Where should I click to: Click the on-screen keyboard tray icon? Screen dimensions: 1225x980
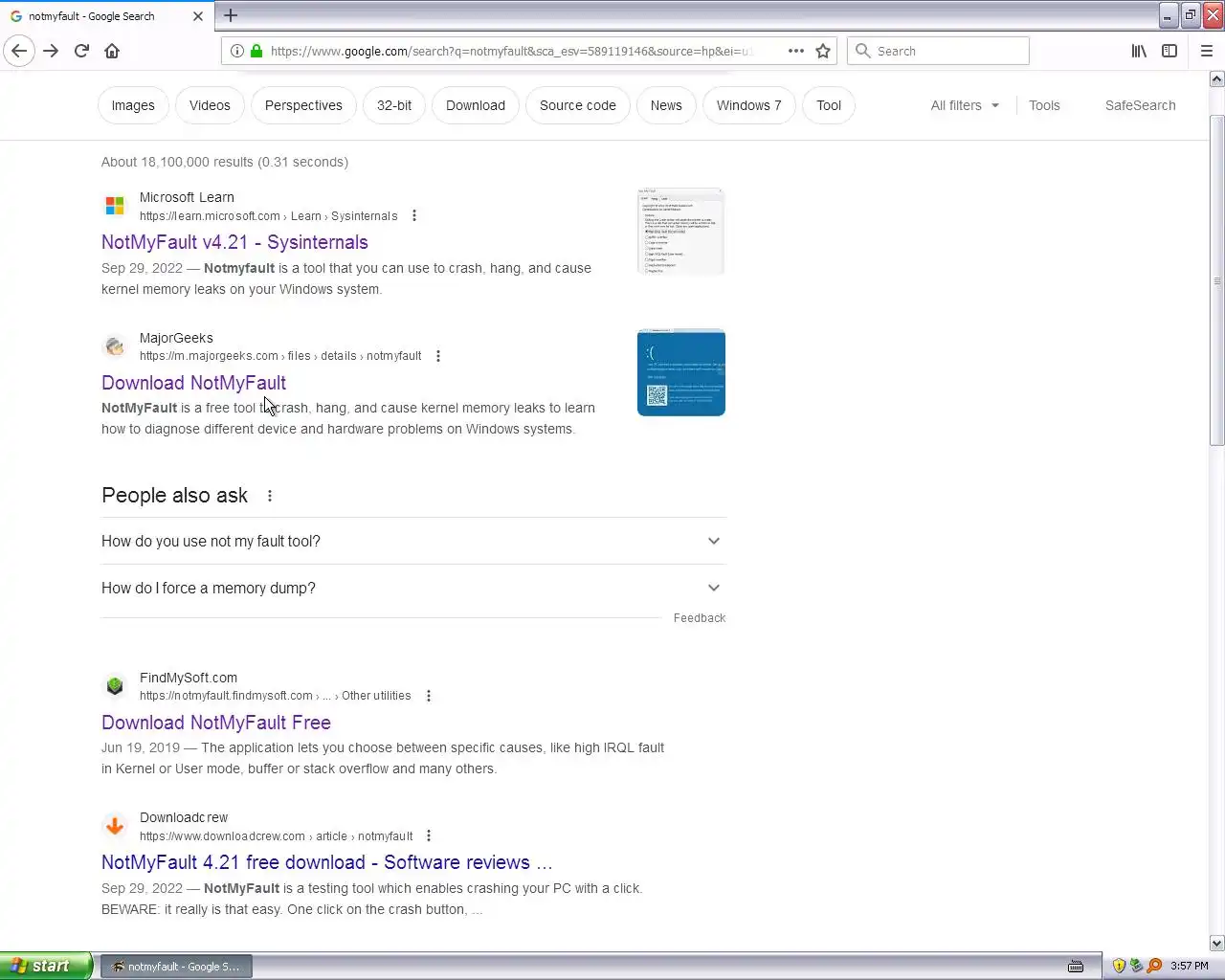point(1076,967)
